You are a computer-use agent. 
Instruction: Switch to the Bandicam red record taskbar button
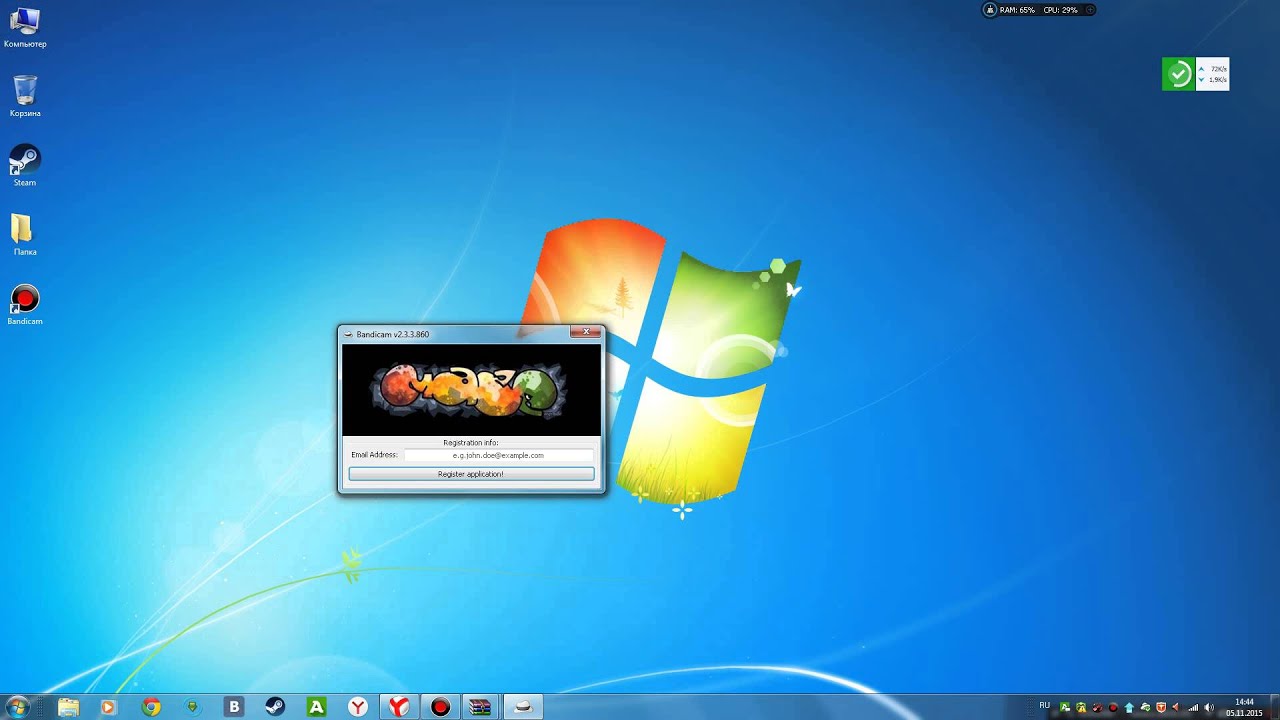[440, 707]
